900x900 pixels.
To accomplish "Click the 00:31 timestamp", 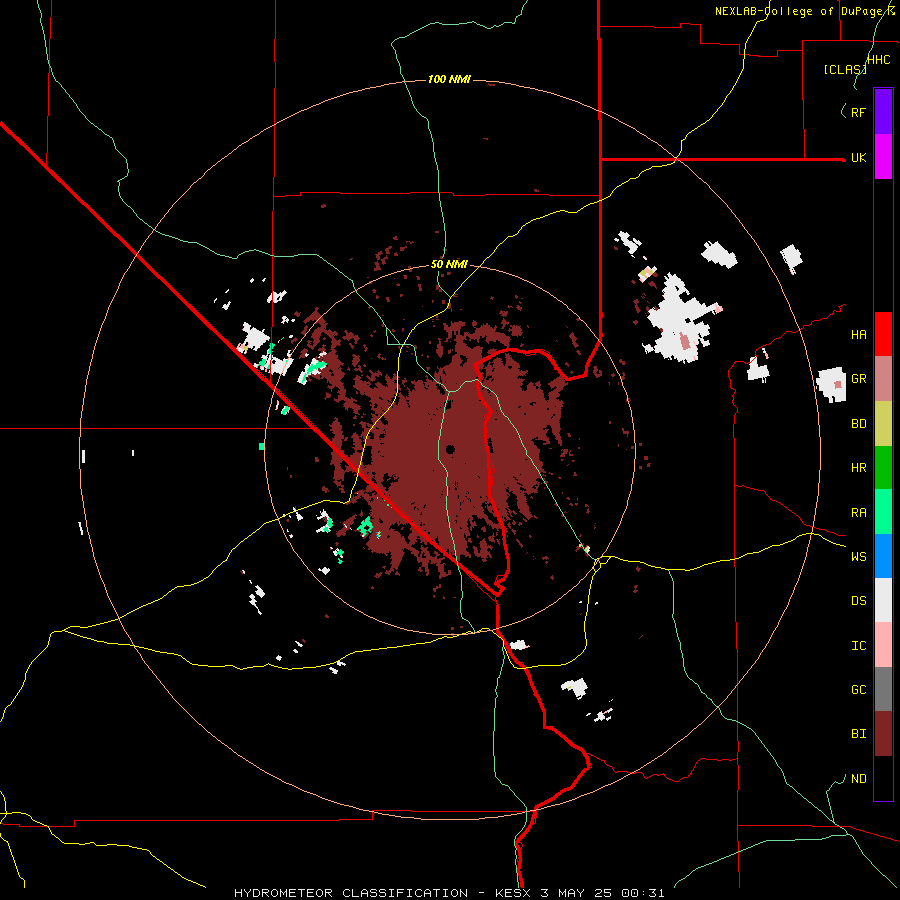I will [x=645, y=893].
